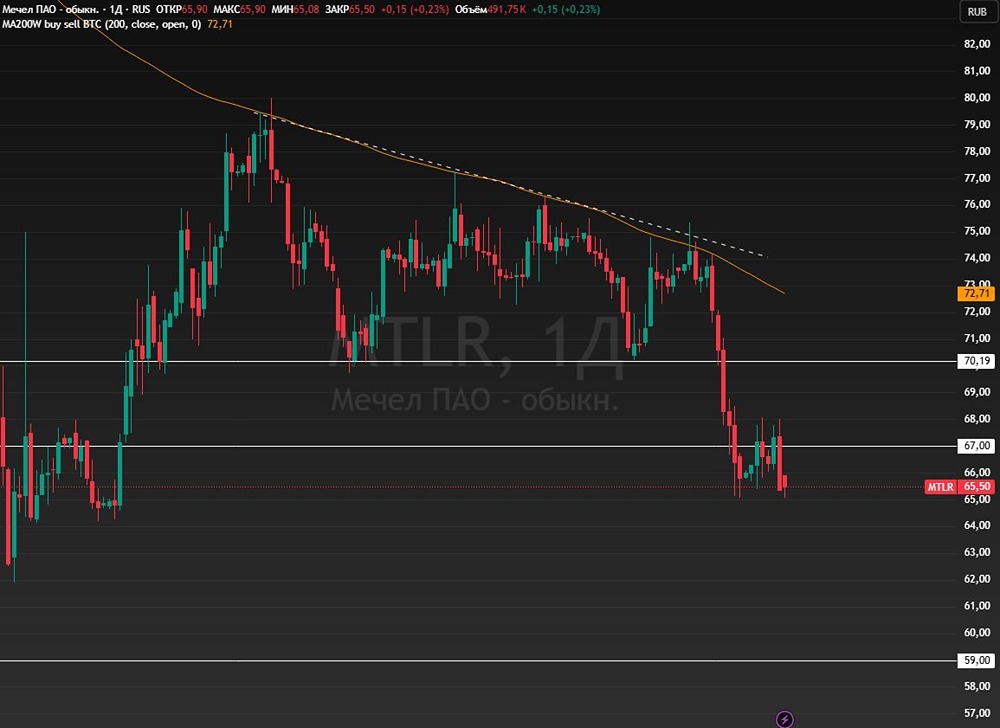Click 76,00 on the price axis
The width and height of the screenshot is (1000, 728).
point(977,204)
